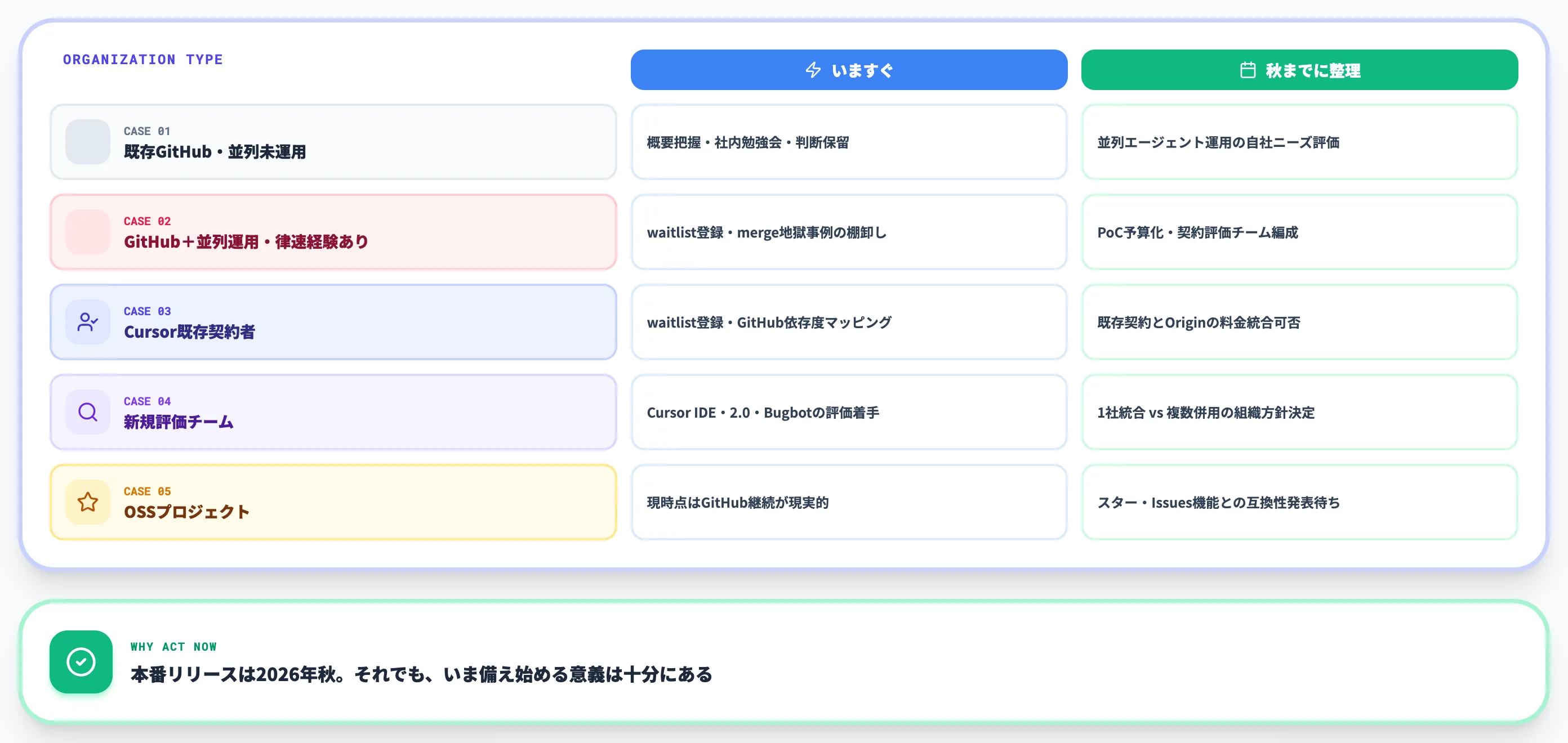Click the user-check icon in CASE 03

pyautogui.click(x=88, y=322)
